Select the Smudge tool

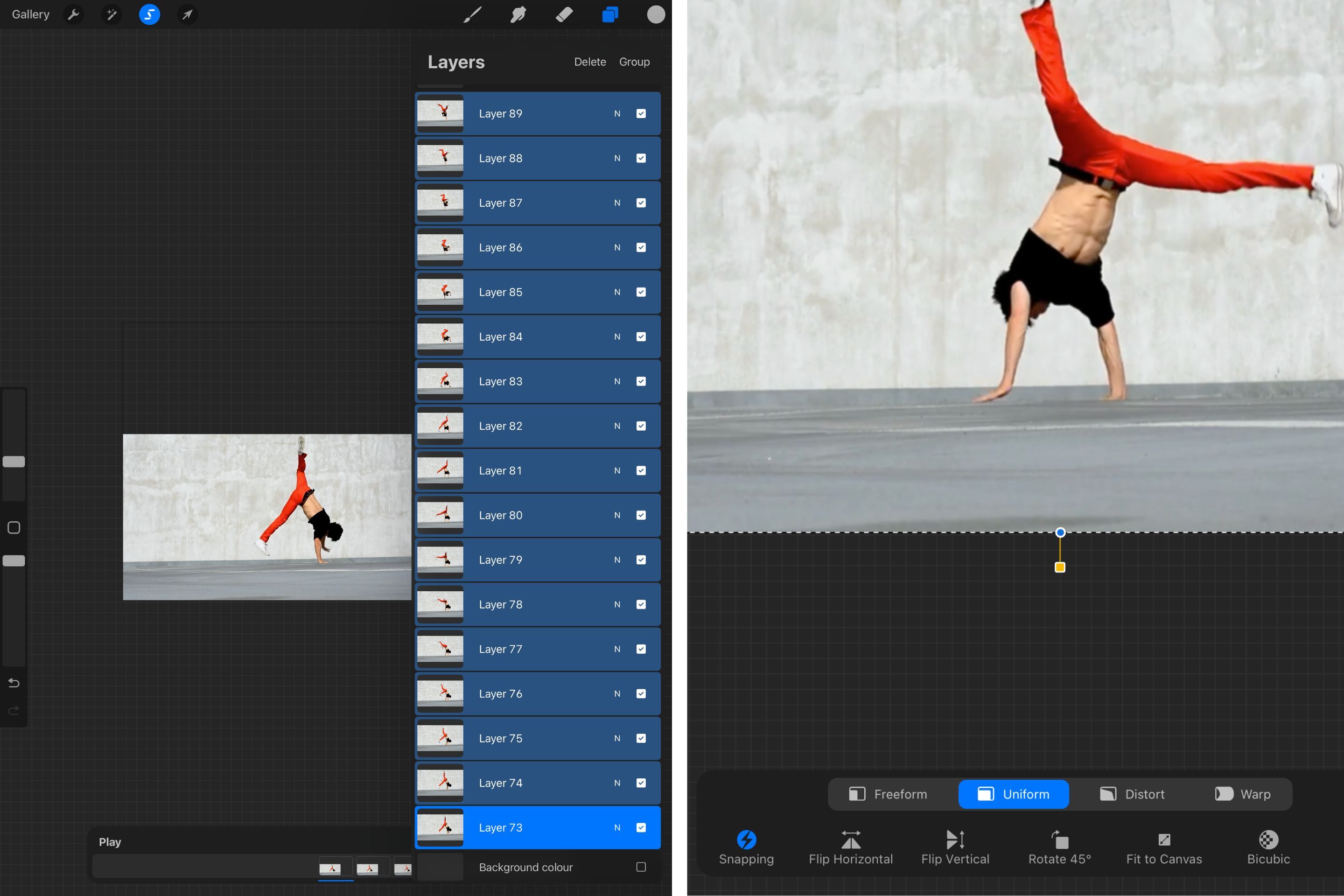[518, 14]
